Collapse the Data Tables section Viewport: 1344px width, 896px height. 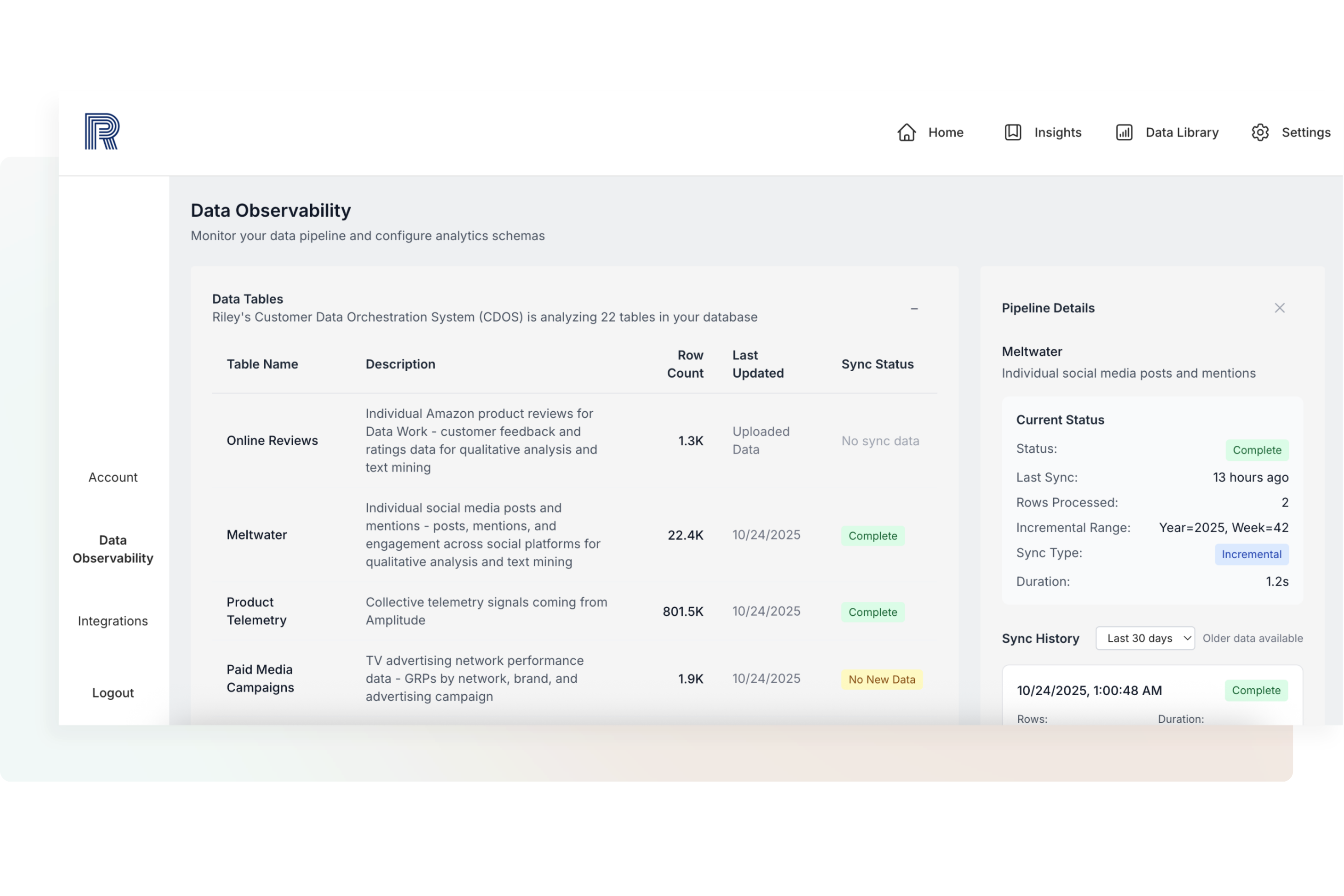[x=914, y=309]
